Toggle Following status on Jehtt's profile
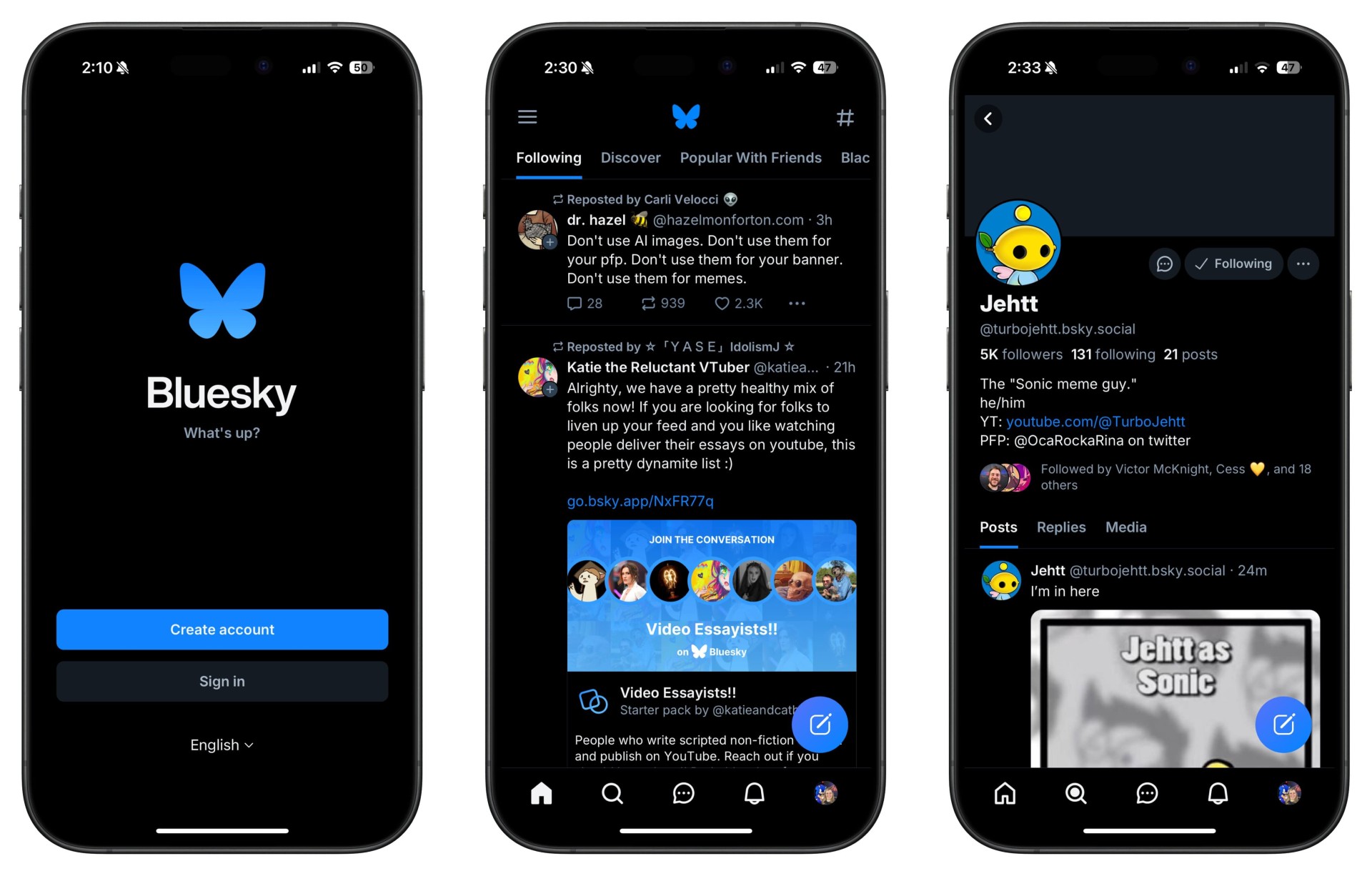The image size is (1372, 876). [1233, 264]
